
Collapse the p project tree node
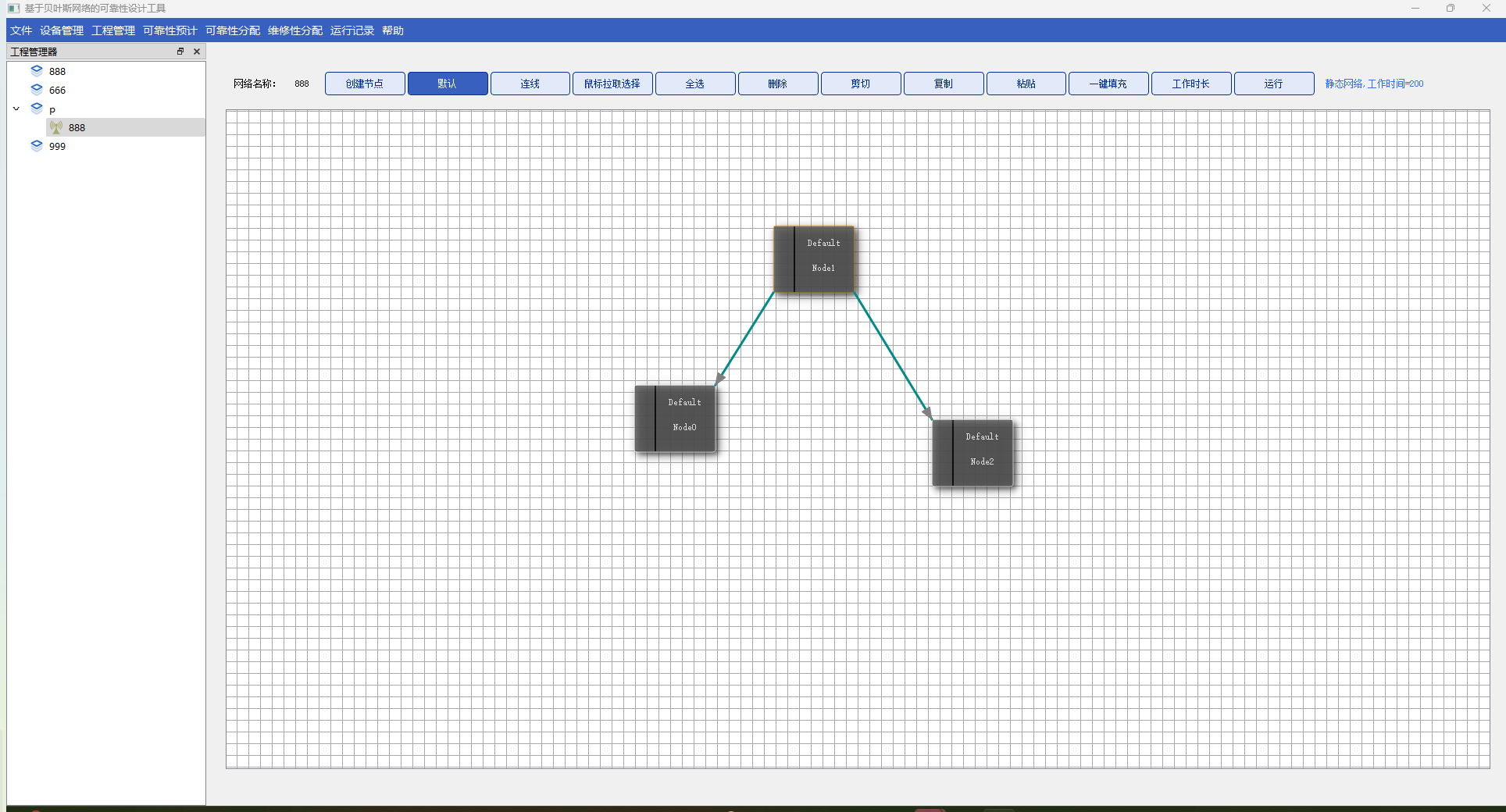pyautogui.click(x=16, y=109)
